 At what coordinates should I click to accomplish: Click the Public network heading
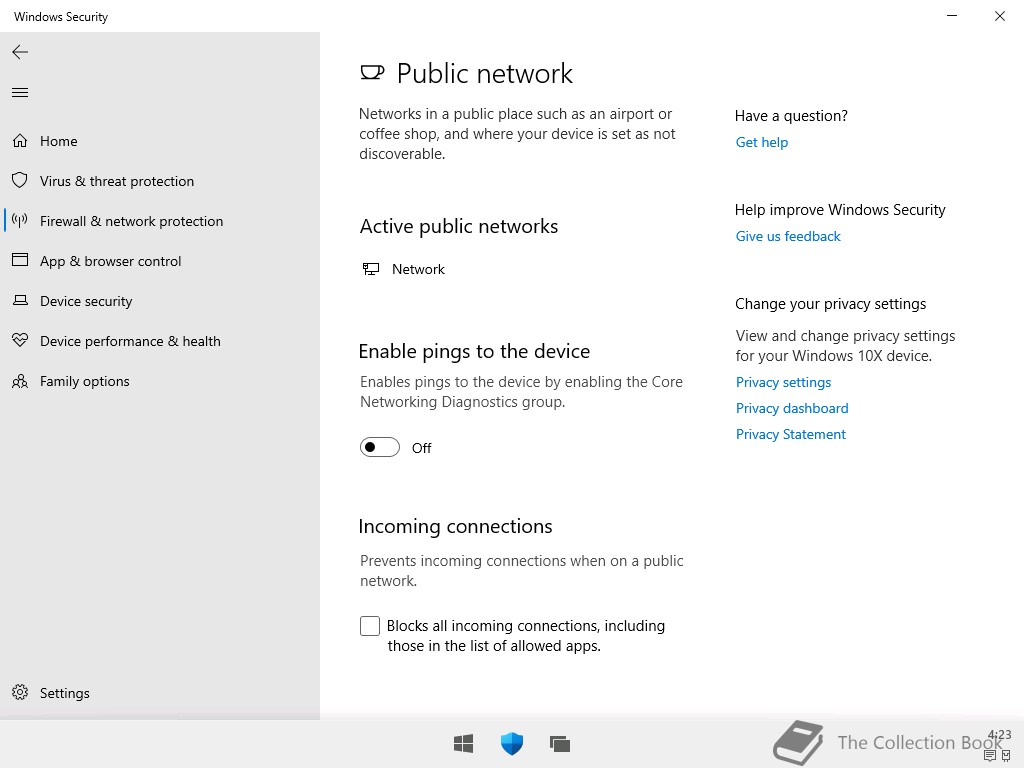(485, 73)
